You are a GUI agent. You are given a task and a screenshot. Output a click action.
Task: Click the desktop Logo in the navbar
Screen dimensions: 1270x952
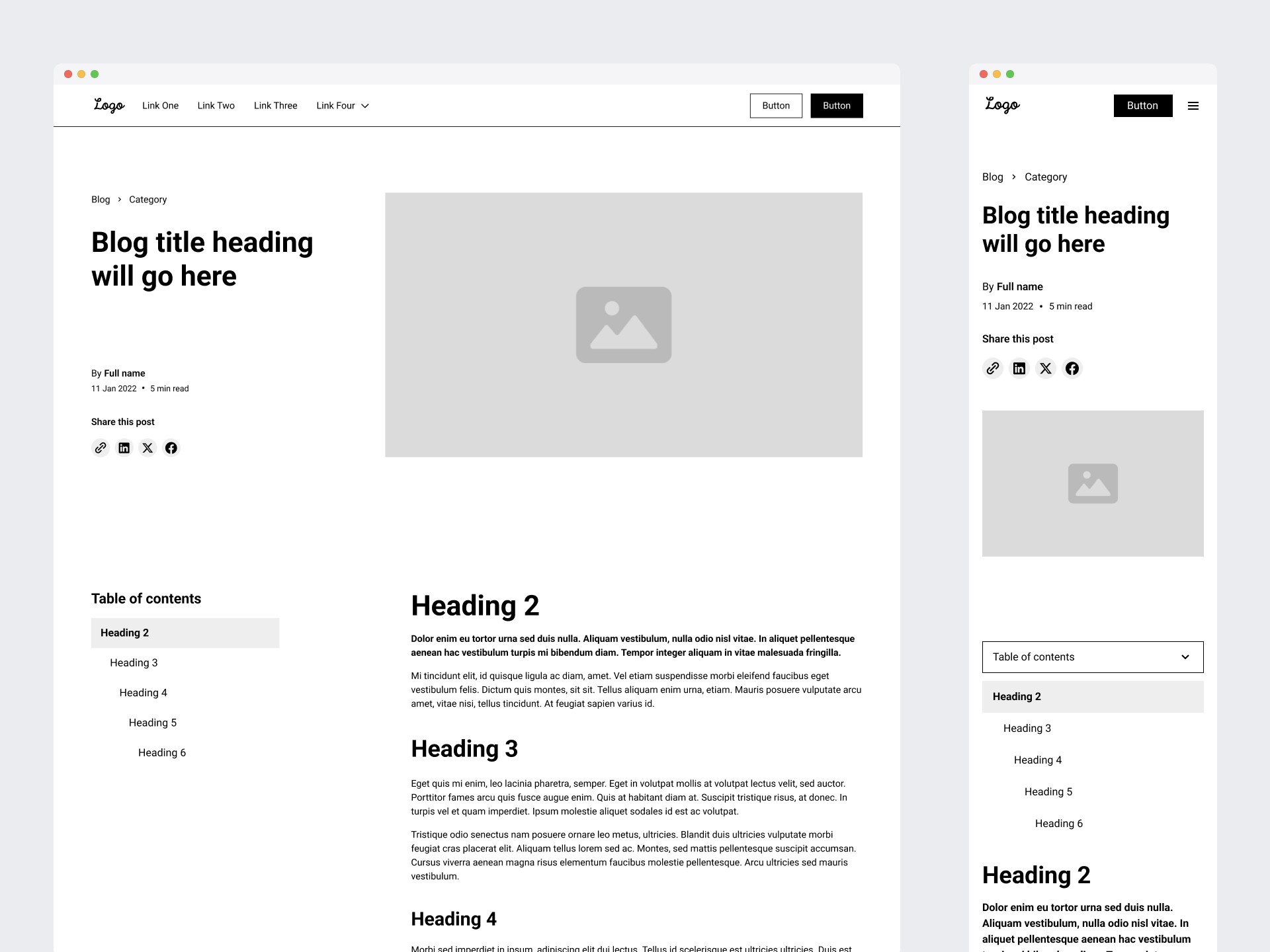pos(109,106)
